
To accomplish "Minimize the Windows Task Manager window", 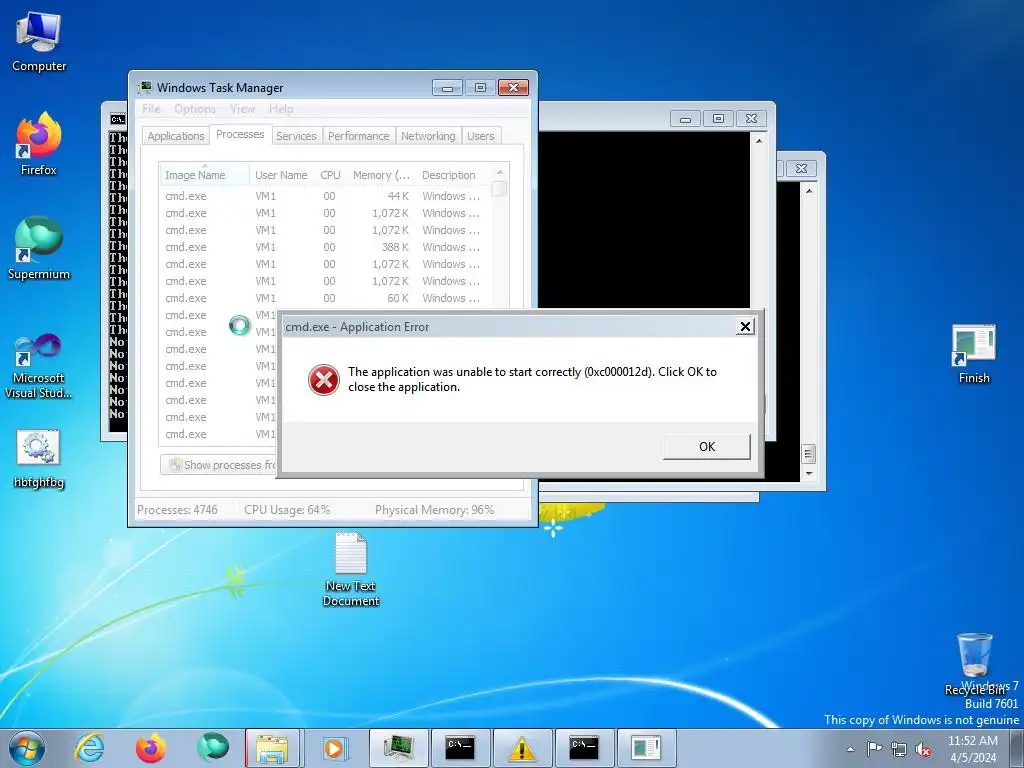I will point(447,88).
